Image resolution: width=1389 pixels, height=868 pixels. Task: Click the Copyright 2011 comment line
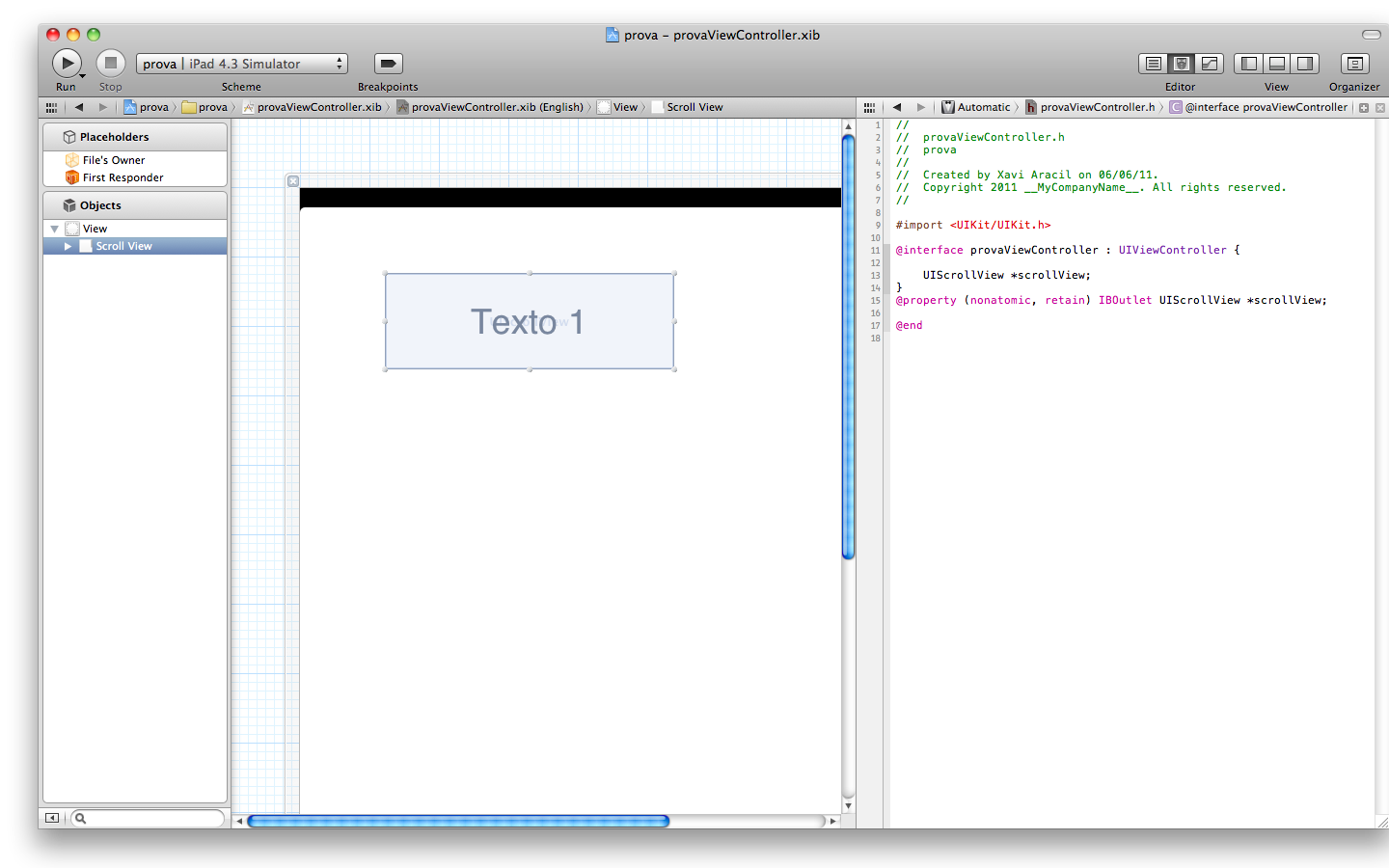coord(1091,187)
